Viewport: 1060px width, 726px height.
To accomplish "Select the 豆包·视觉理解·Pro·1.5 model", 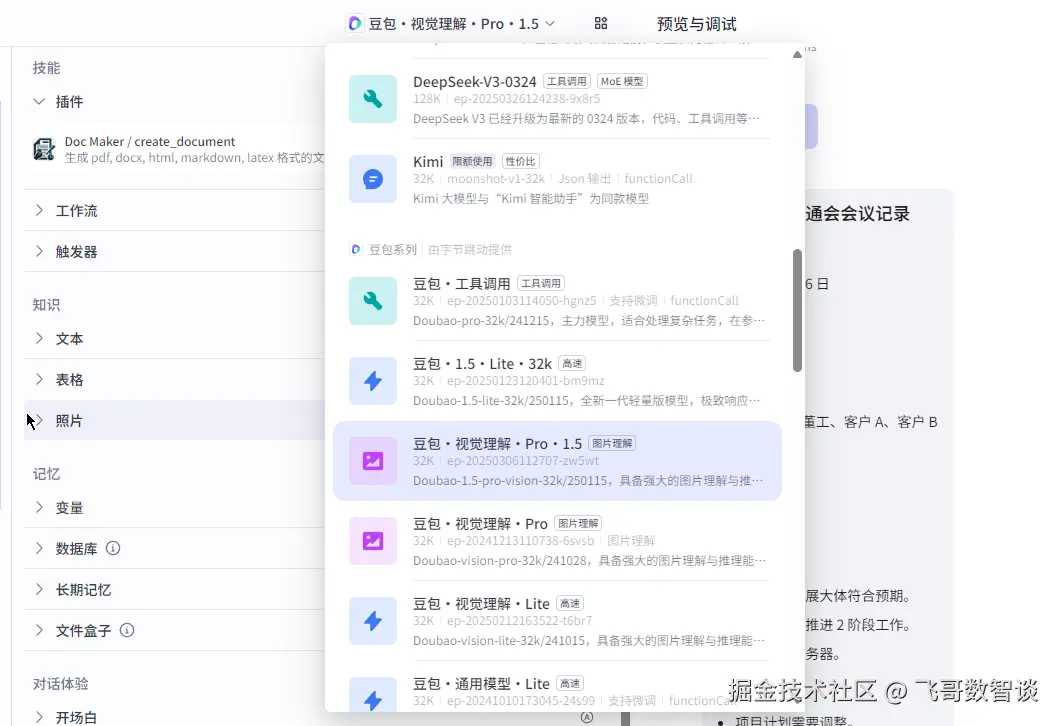I will [x=558, y=461].
